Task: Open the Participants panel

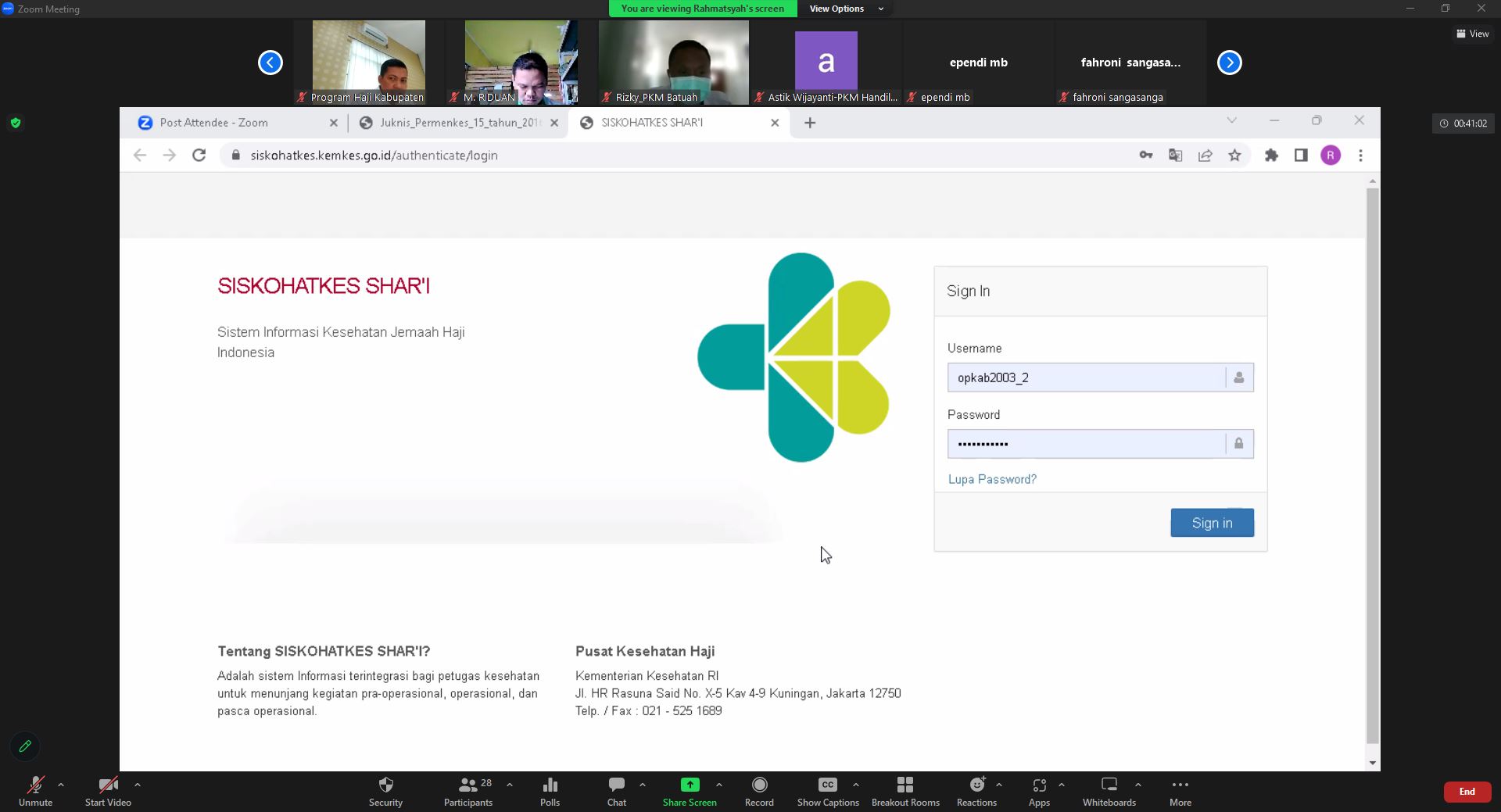Action: pyautogui.click(x=468, y=791)
